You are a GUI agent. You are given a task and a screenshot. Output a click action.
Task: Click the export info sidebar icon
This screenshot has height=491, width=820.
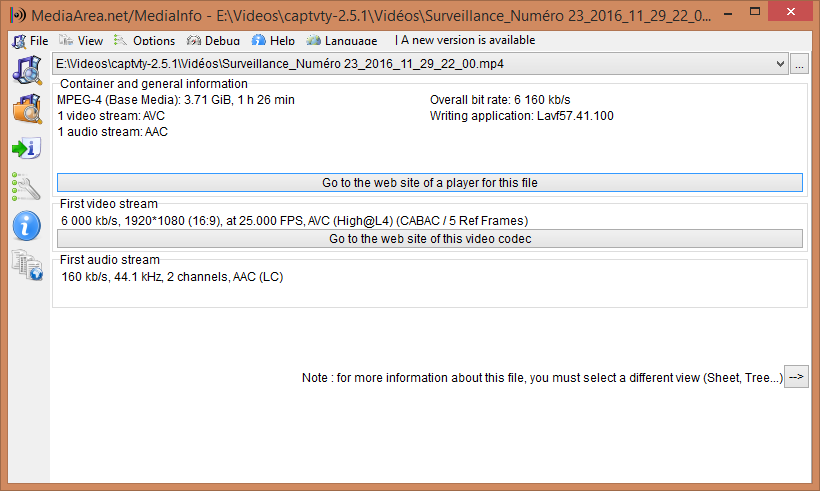(26, 149)
